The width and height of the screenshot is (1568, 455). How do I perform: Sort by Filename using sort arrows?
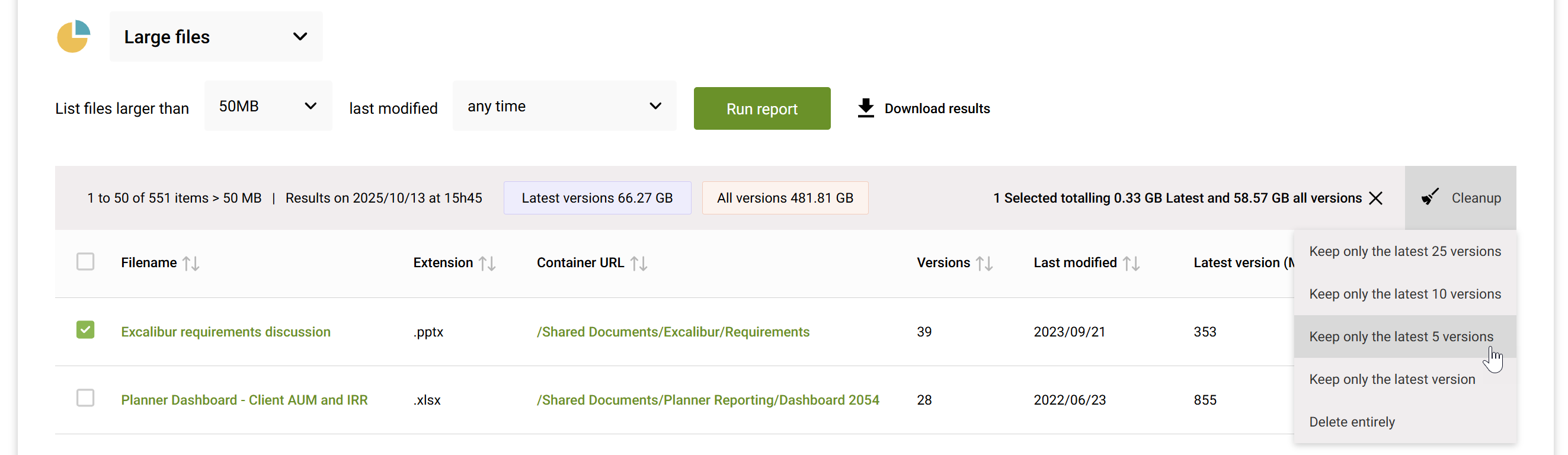coord(191,264)
